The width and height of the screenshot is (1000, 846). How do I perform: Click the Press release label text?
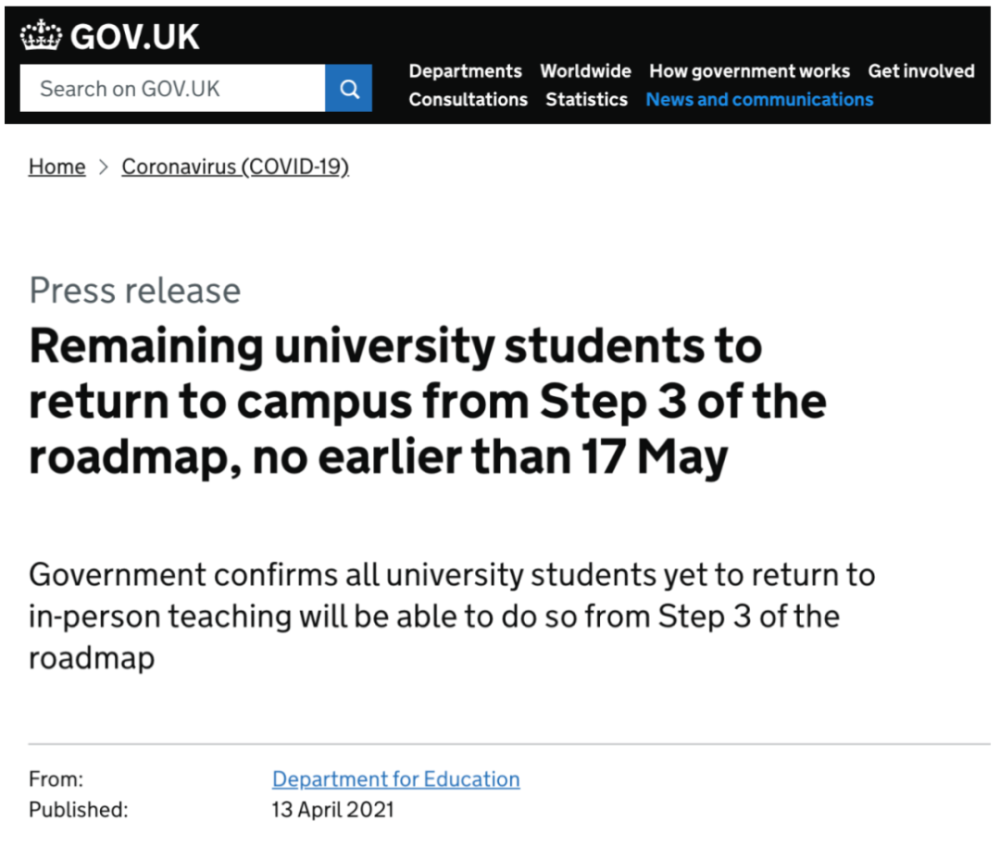click(x=135, y=291)
